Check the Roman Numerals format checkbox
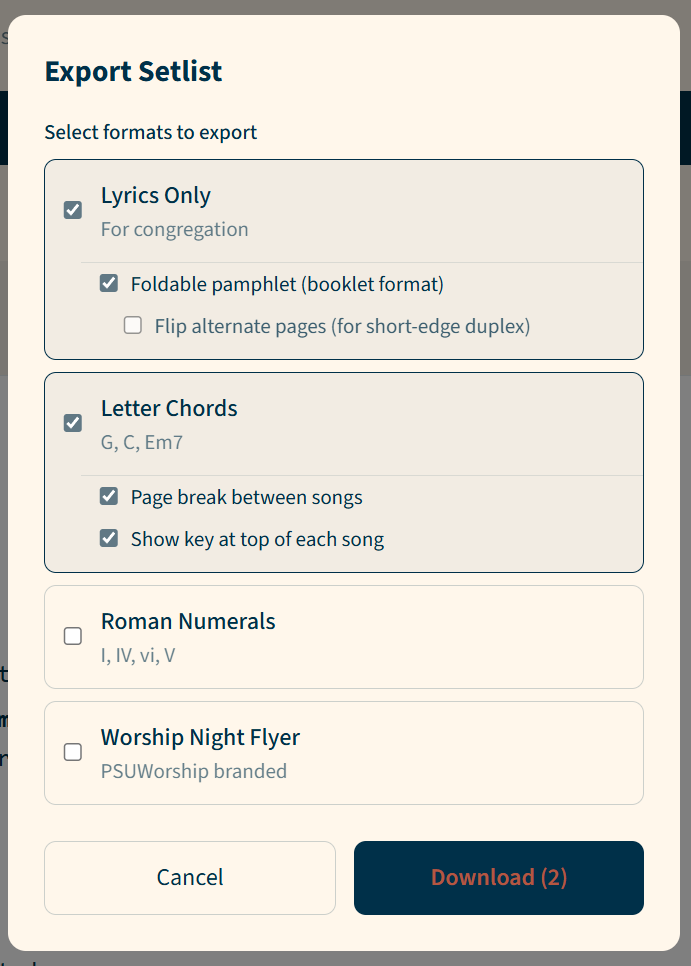 pyautogui.click(x=73, y=636)
